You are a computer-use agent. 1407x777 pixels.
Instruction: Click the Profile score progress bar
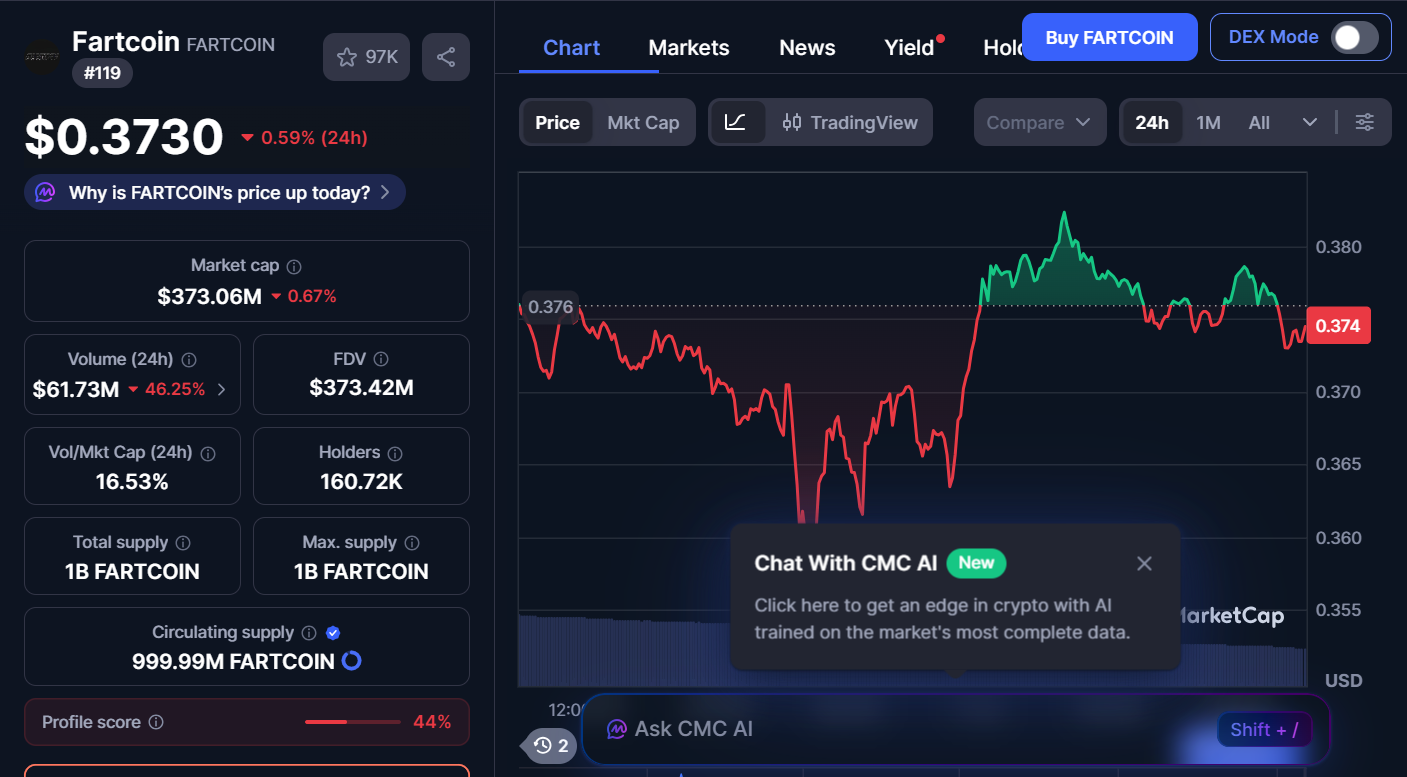click(352, 721)
